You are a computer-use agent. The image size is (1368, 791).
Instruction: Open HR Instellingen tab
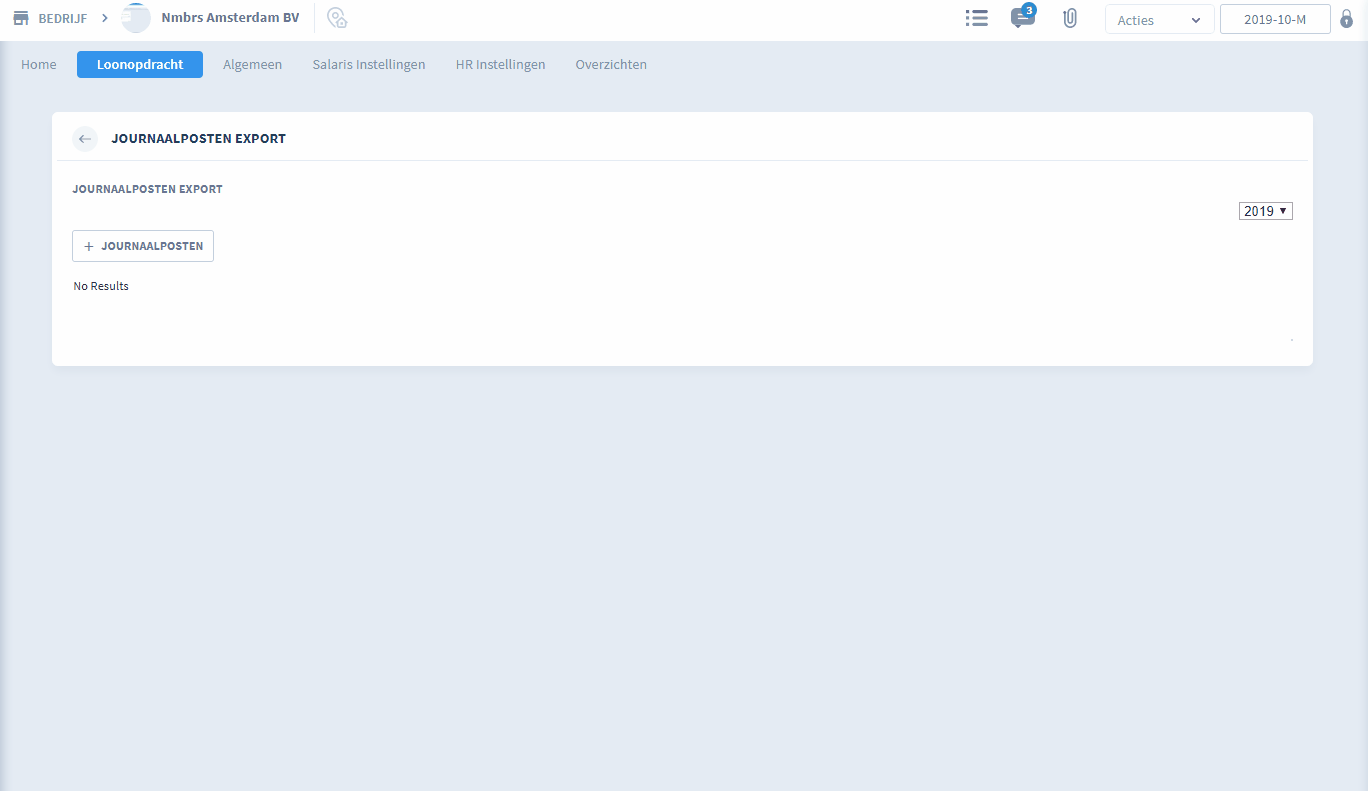coord(500,64)
